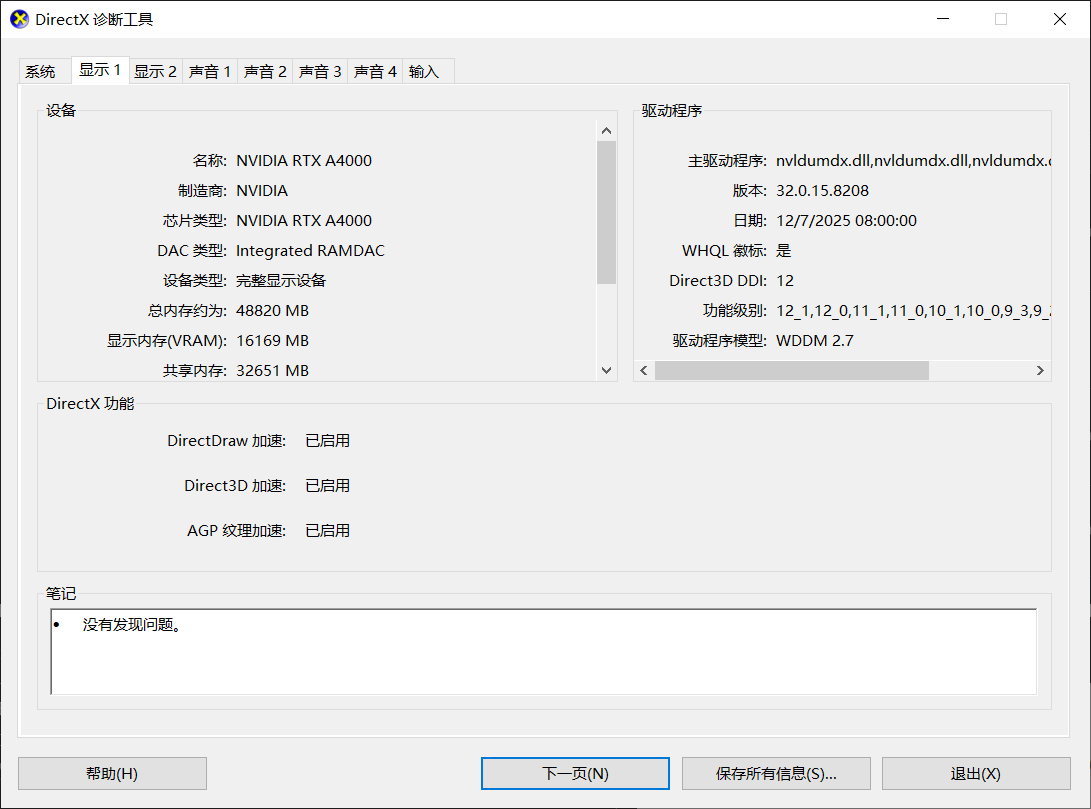1091x809 pixels.
Task: Select the 声音 1 tab
Action: click(210, 72)
